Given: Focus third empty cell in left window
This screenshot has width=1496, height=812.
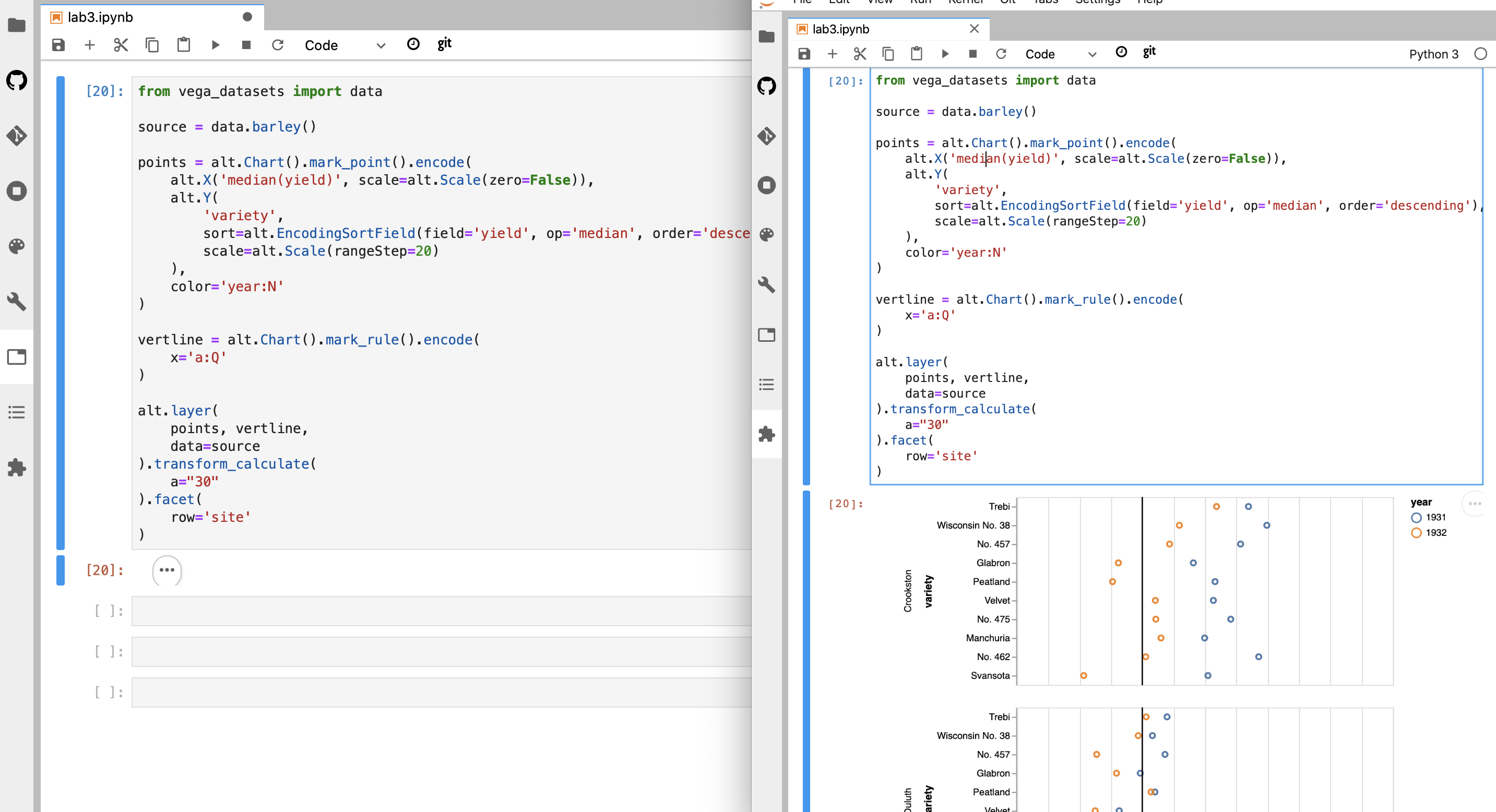Looking at the screenshot, I should click(442, 692).
